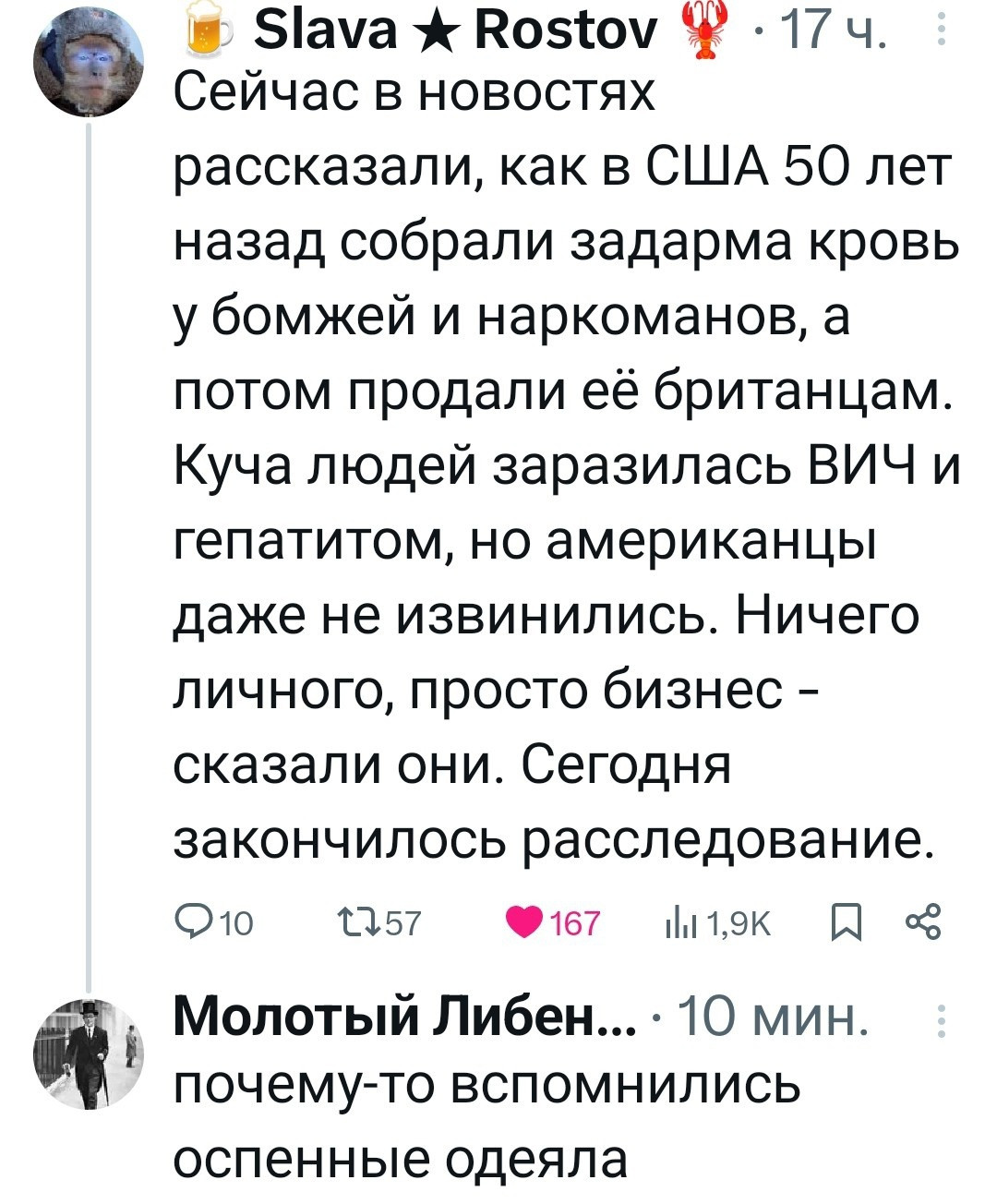Retweet the post using the arrows icon

coord(352,922)
